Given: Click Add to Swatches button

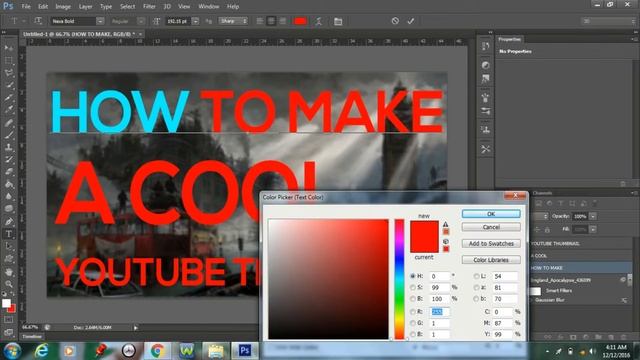Looking at the screenshot, I should tap(491, 243).
